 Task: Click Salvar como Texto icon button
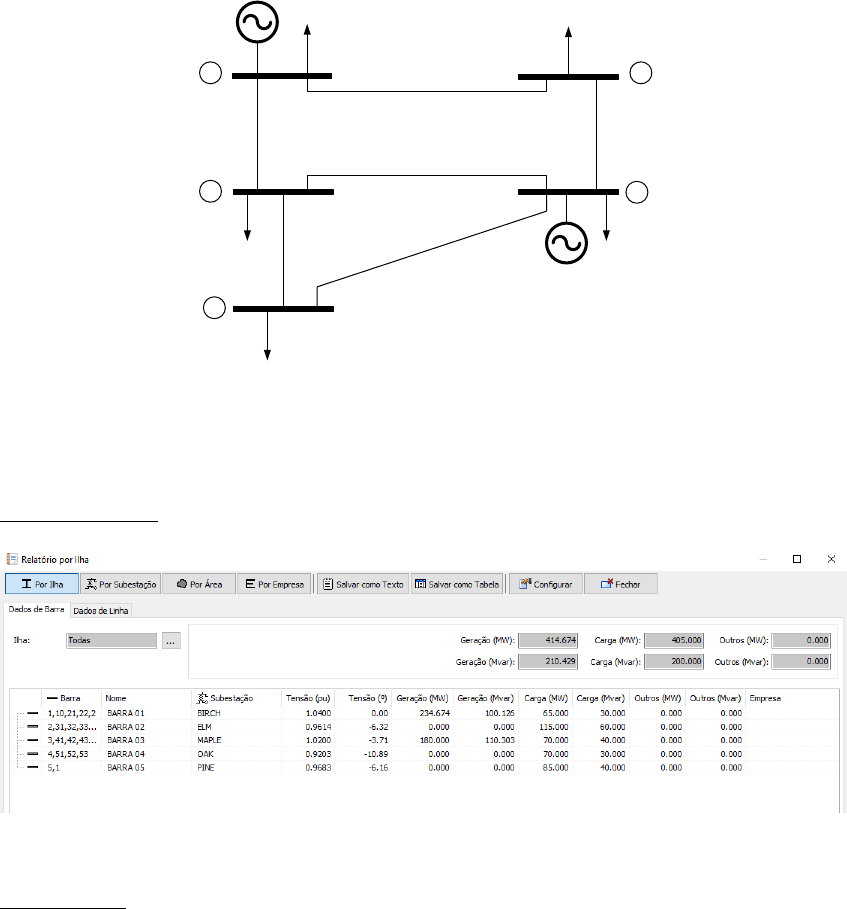pyautogui.click(x=362, y=584)
